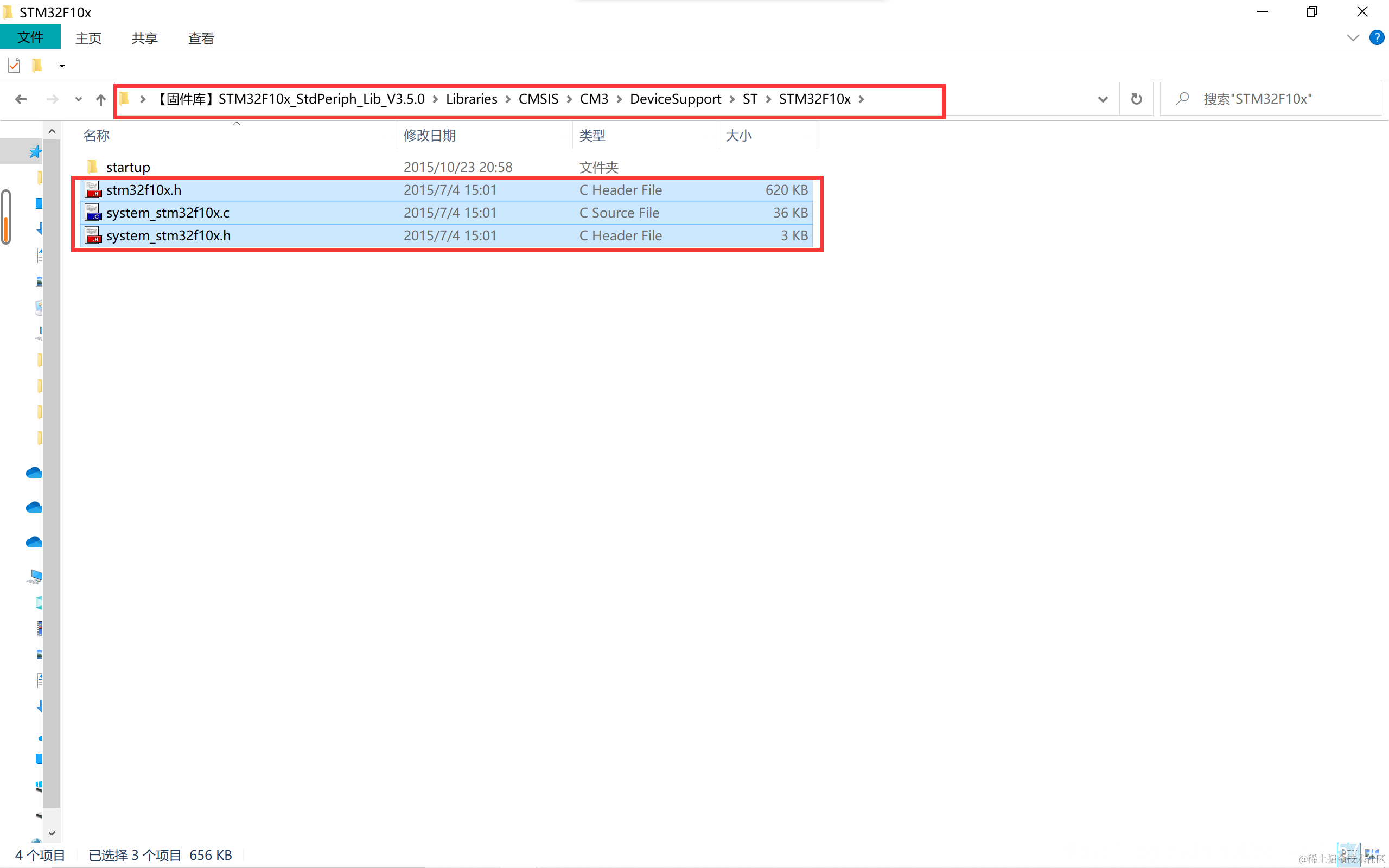This screenshot has height=868, width=1389.
Task: Open the Help question mark icon
Action: coord(1377,38)
